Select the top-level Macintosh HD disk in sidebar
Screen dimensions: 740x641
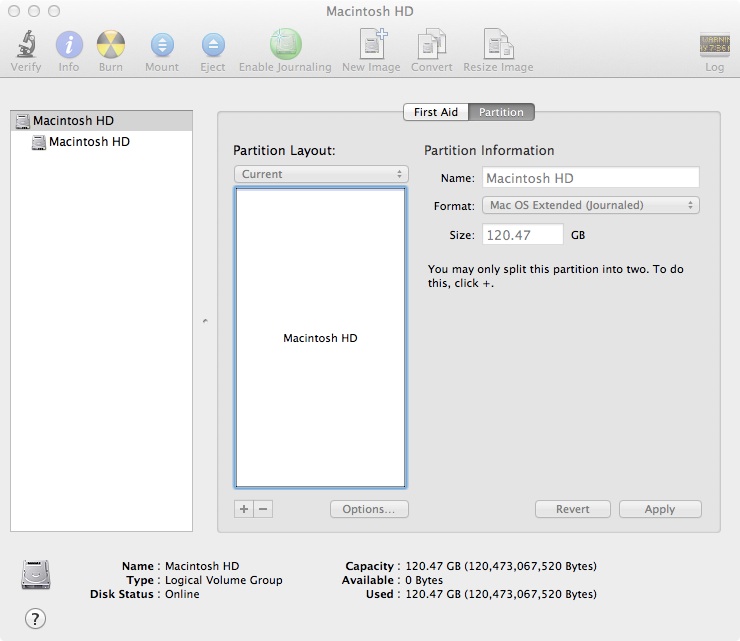(x=101, y=121)
